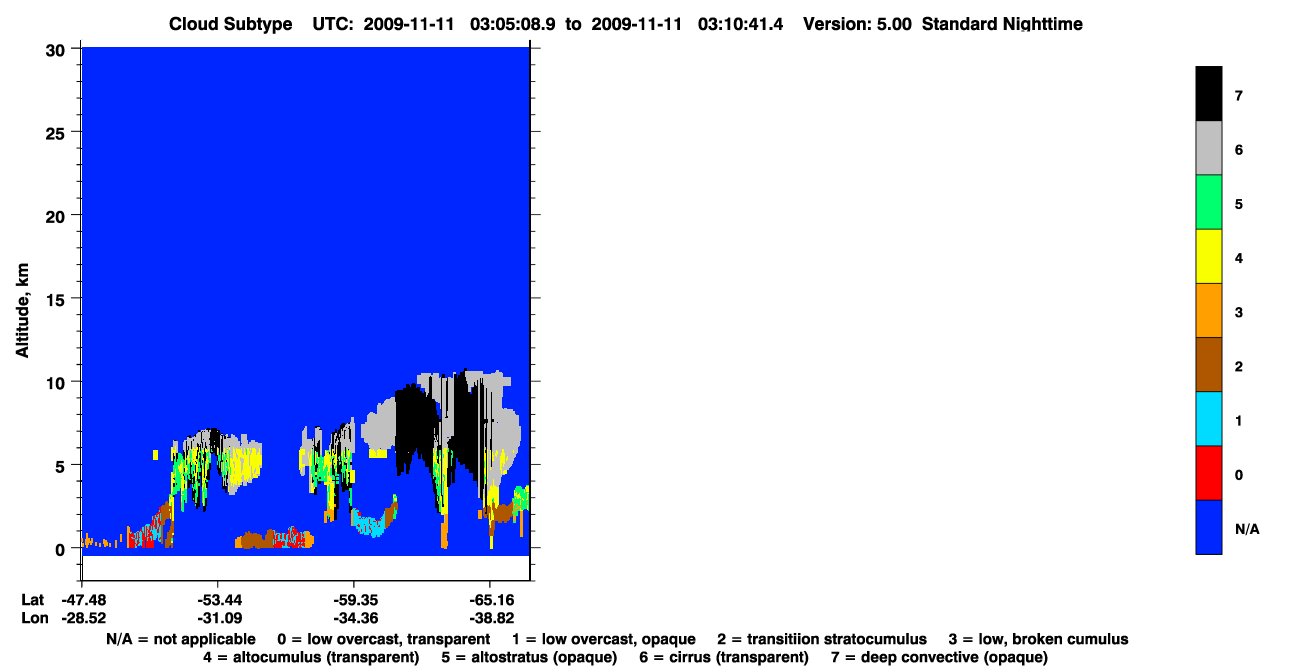Click the 'N/A = not applicable' legend text
The image size is (1300, 667).
coord(180,639)
